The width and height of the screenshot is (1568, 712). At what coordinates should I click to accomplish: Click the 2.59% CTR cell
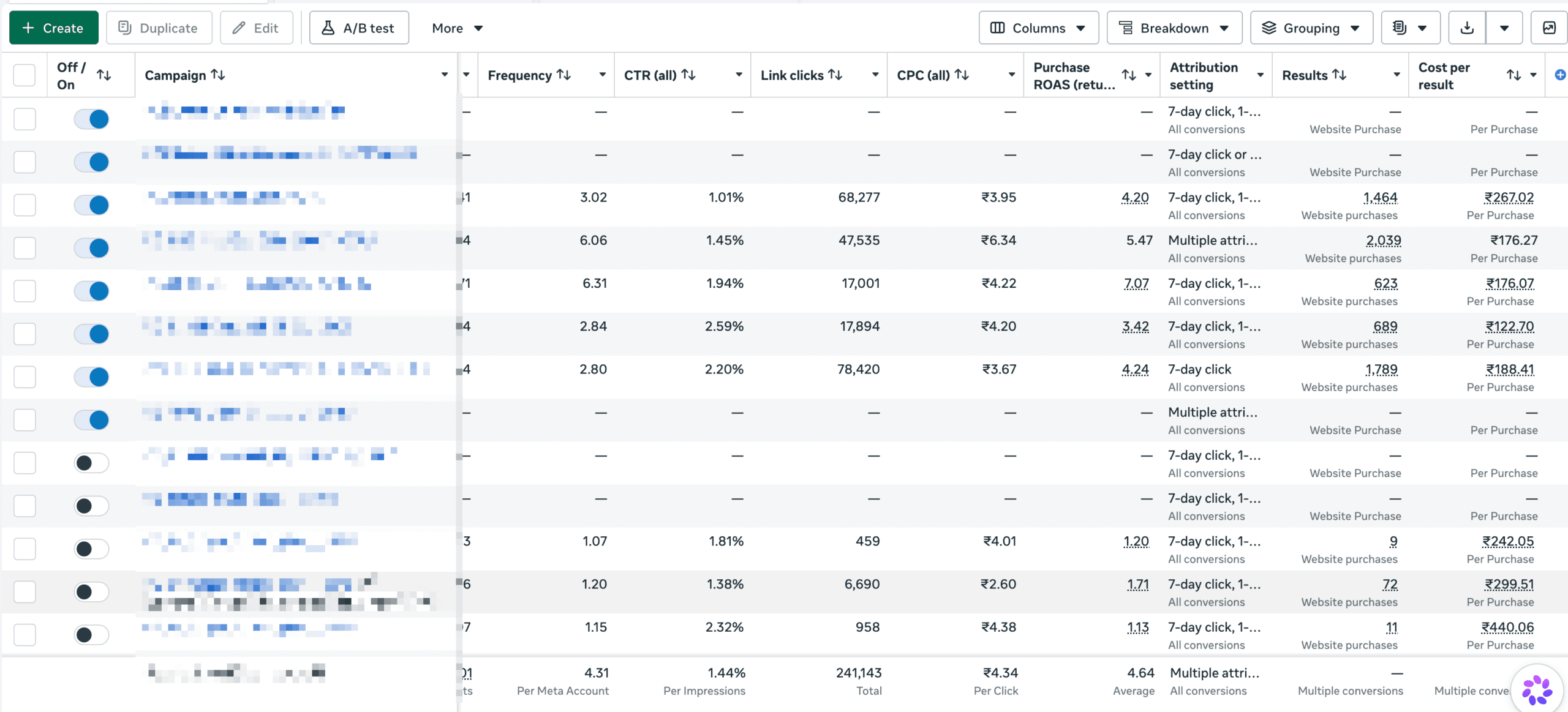[724, 326]
